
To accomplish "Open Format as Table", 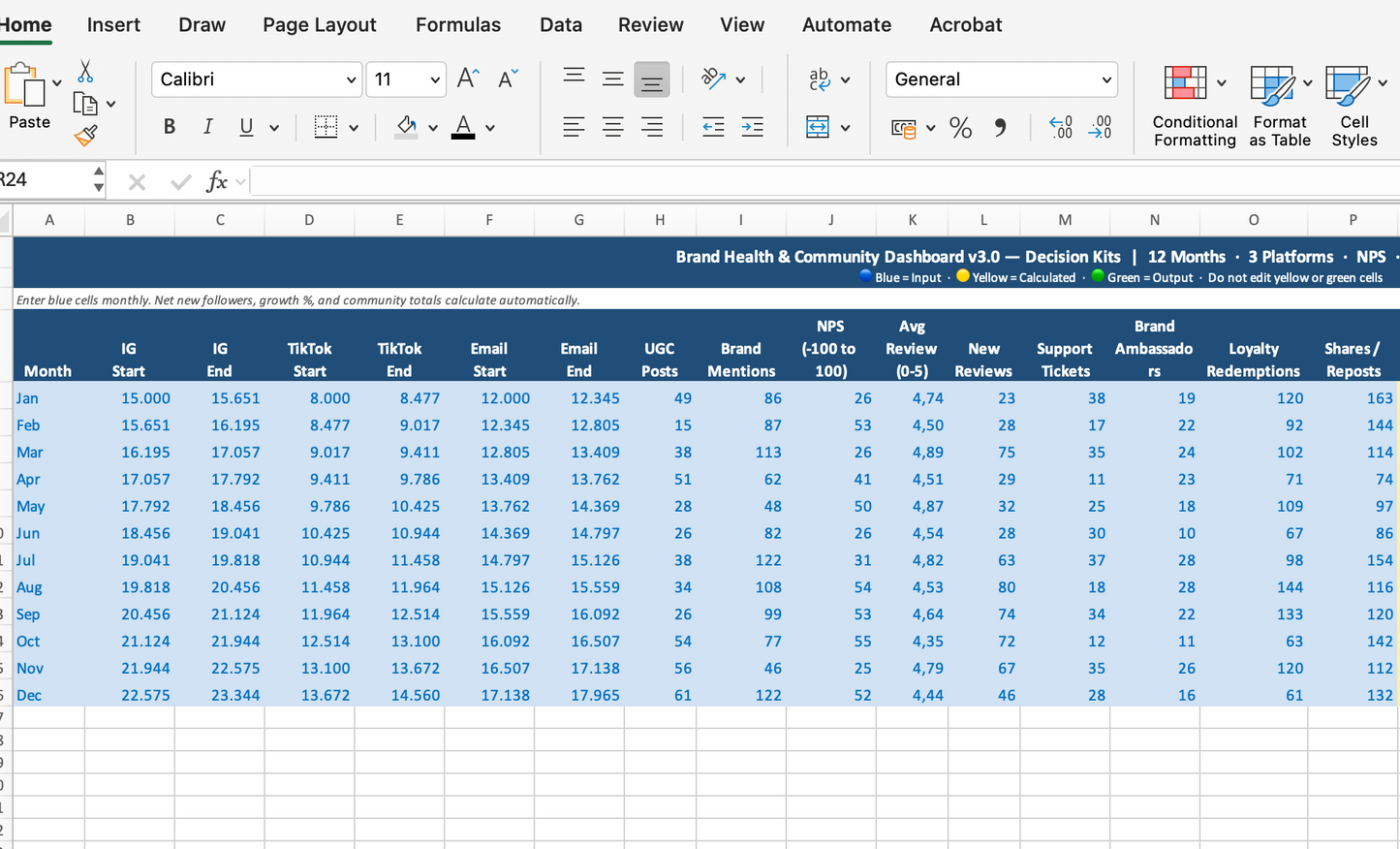I will [x=1280, y=106].
